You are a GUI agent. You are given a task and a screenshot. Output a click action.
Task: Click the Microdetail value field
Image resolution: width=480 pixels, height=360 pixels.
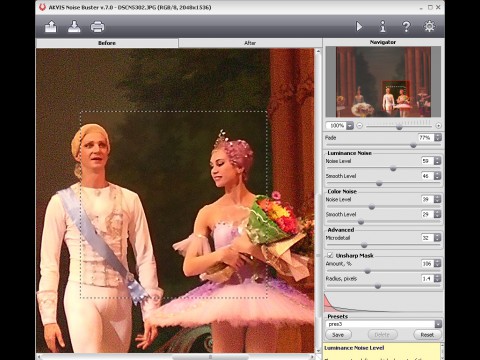click(x=427, y=237)
